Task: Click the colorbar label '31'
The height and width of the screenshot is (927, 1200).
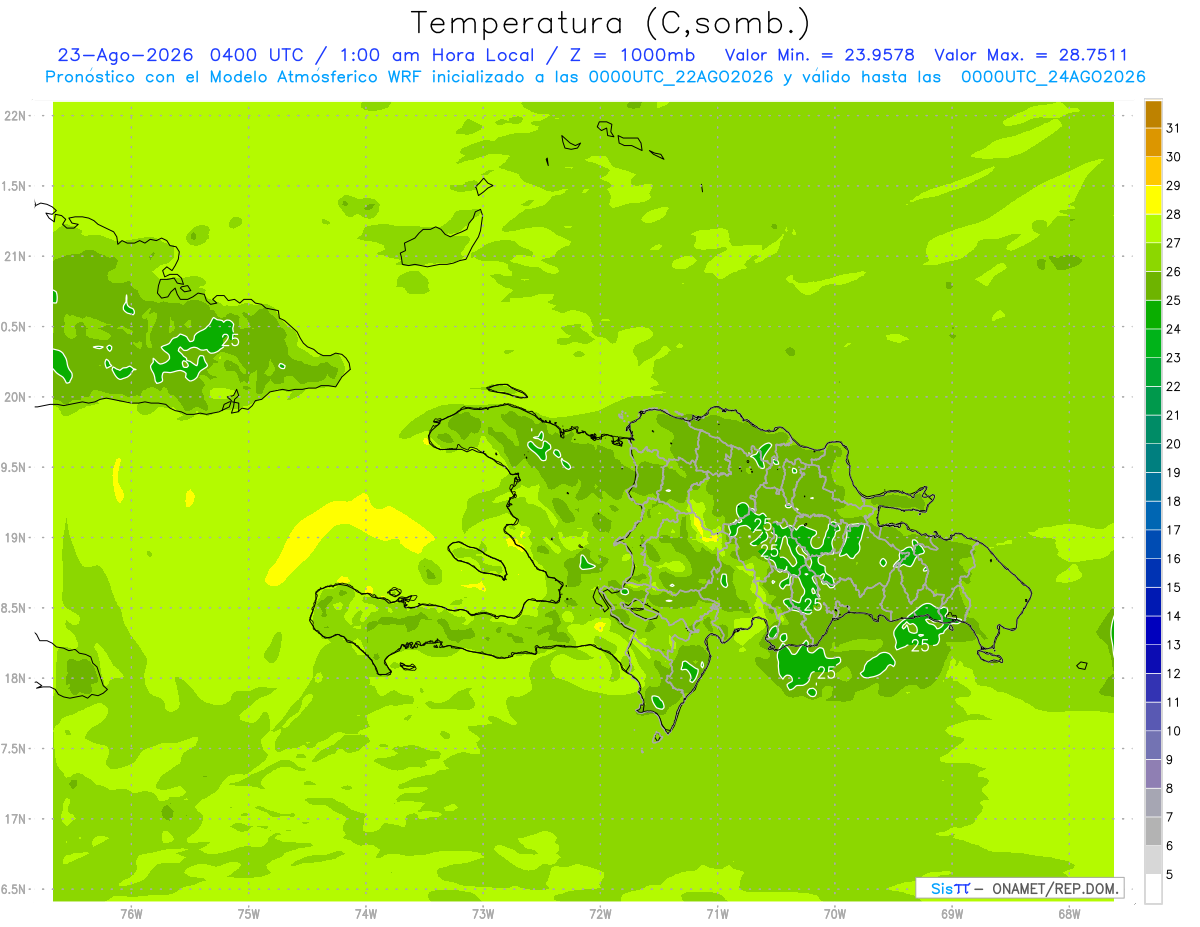Action: tap(1174, 128)
